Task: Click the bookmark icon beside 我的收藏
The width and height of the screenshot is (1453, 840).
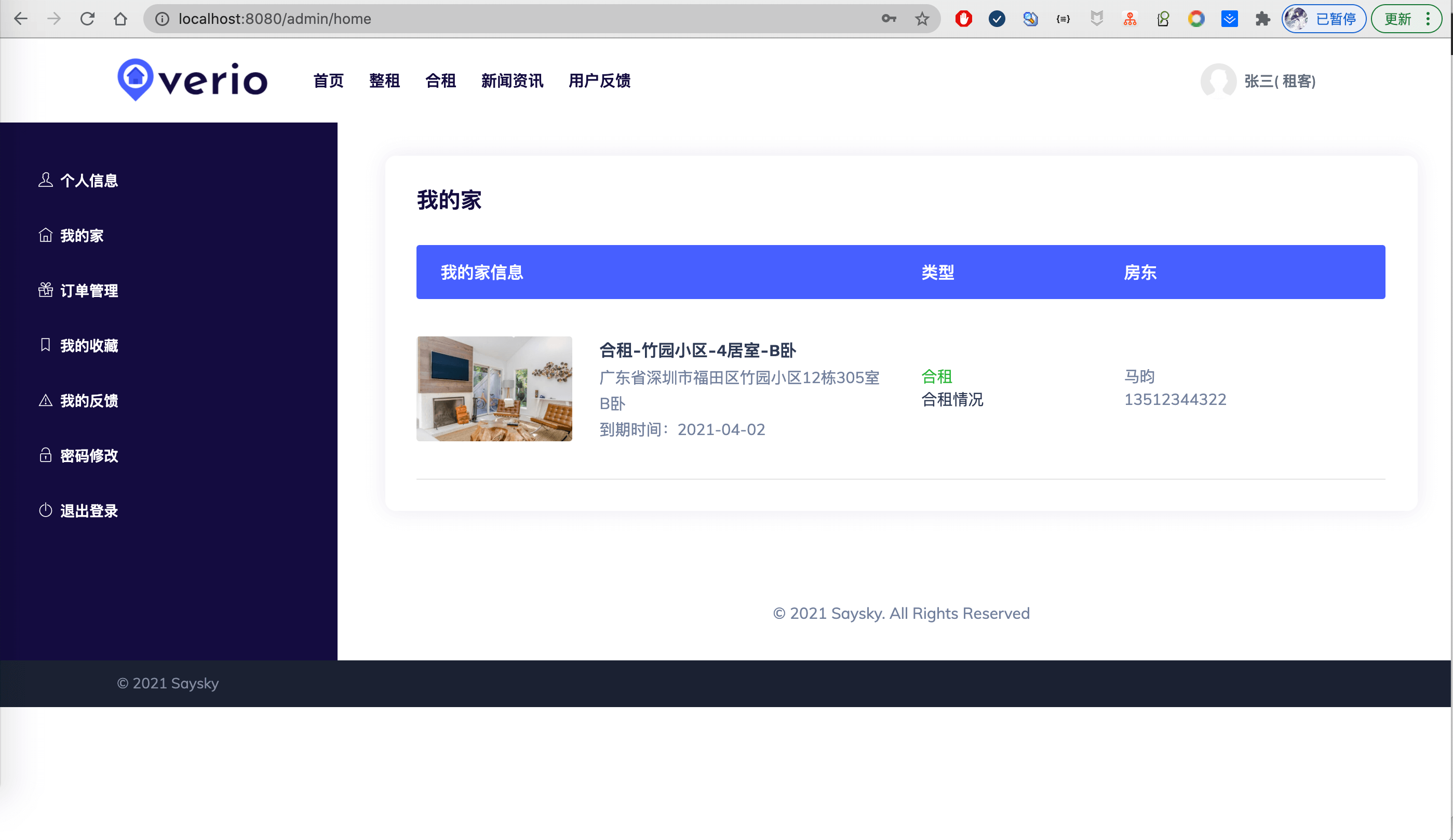Action: [x=46, y=345]
